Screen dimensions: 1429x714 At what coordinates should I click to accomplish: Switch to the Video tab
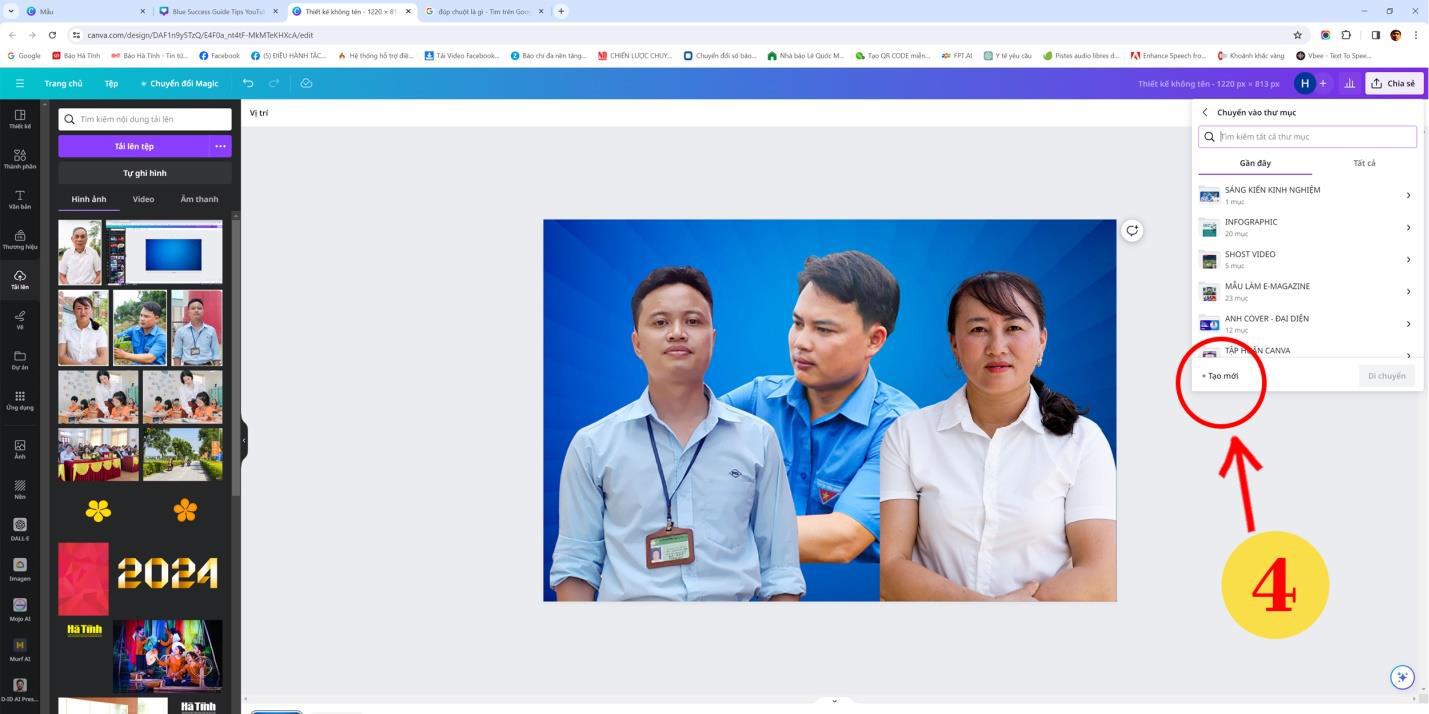pos(143,199)
